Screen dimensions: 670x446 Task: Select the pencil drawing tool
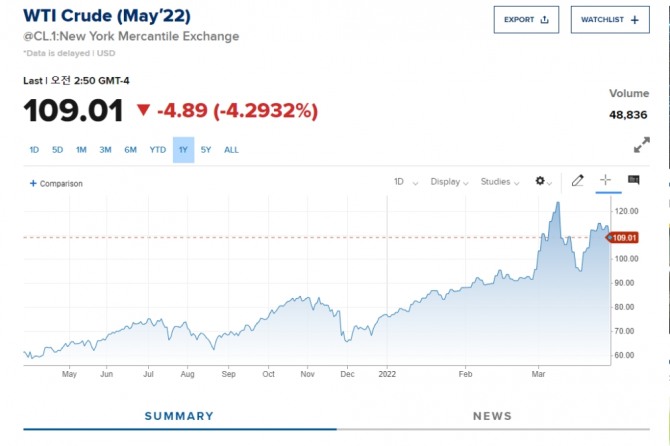[x=577, y=181]
